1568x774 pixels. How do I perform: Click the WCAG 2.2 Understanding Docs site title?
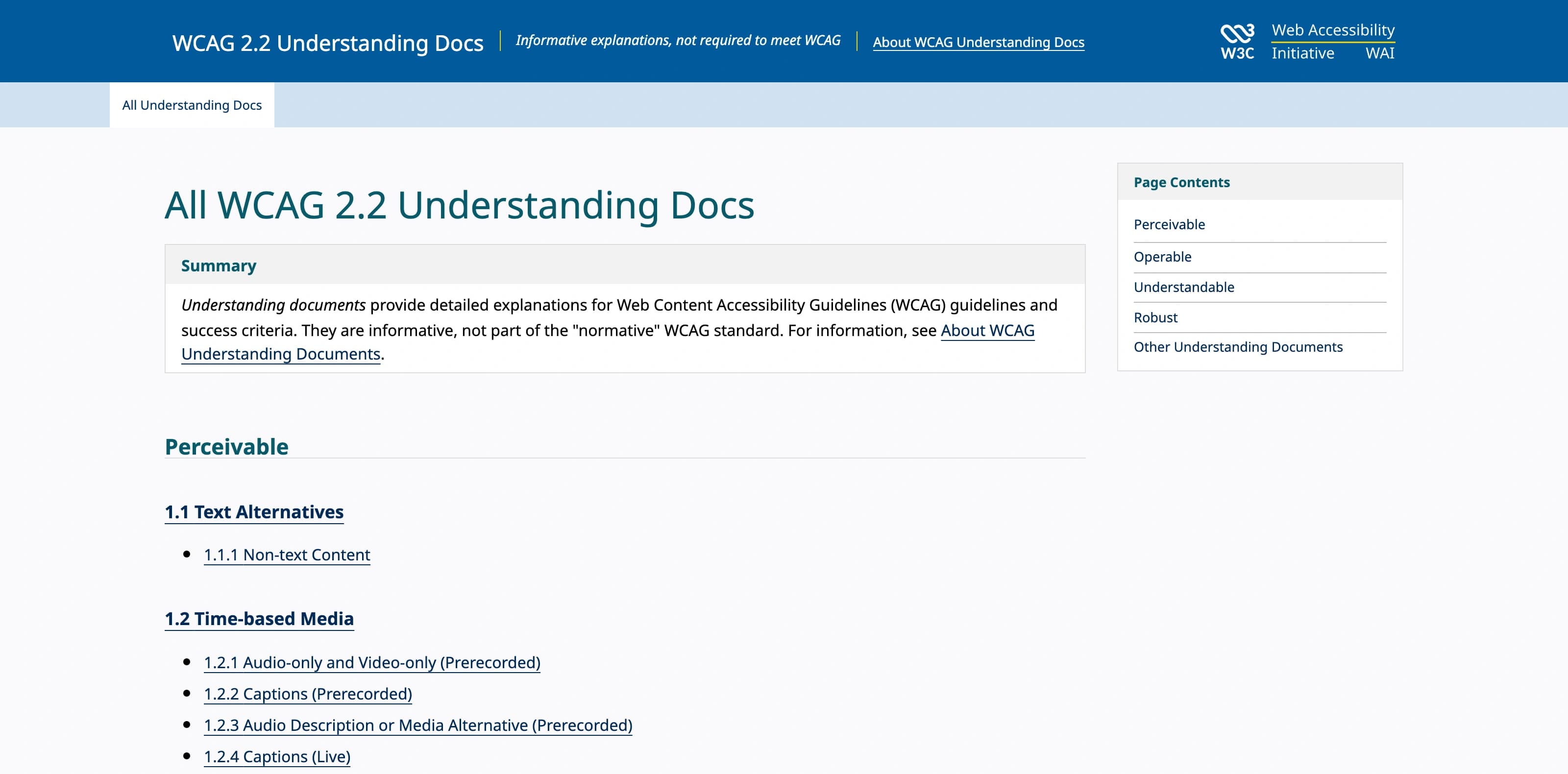coord(327,43)
